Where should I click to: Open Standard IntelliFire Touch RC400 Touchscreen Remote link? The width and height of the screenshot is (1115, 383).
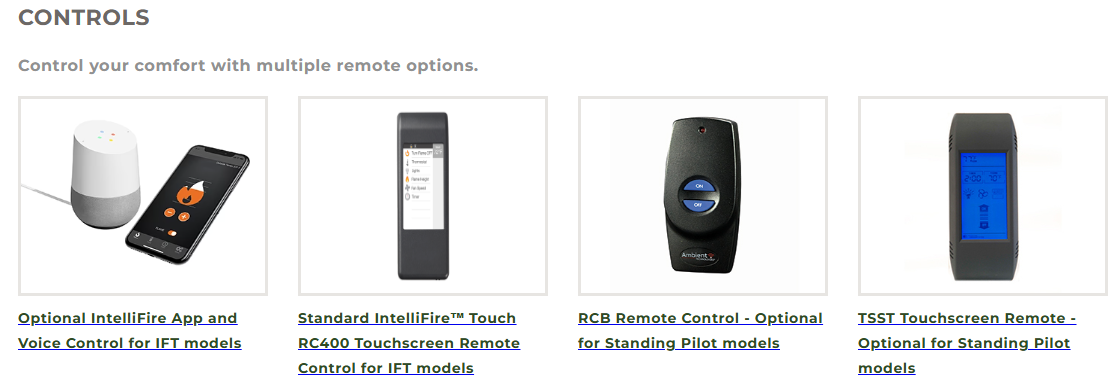click(x=409, y=343)
